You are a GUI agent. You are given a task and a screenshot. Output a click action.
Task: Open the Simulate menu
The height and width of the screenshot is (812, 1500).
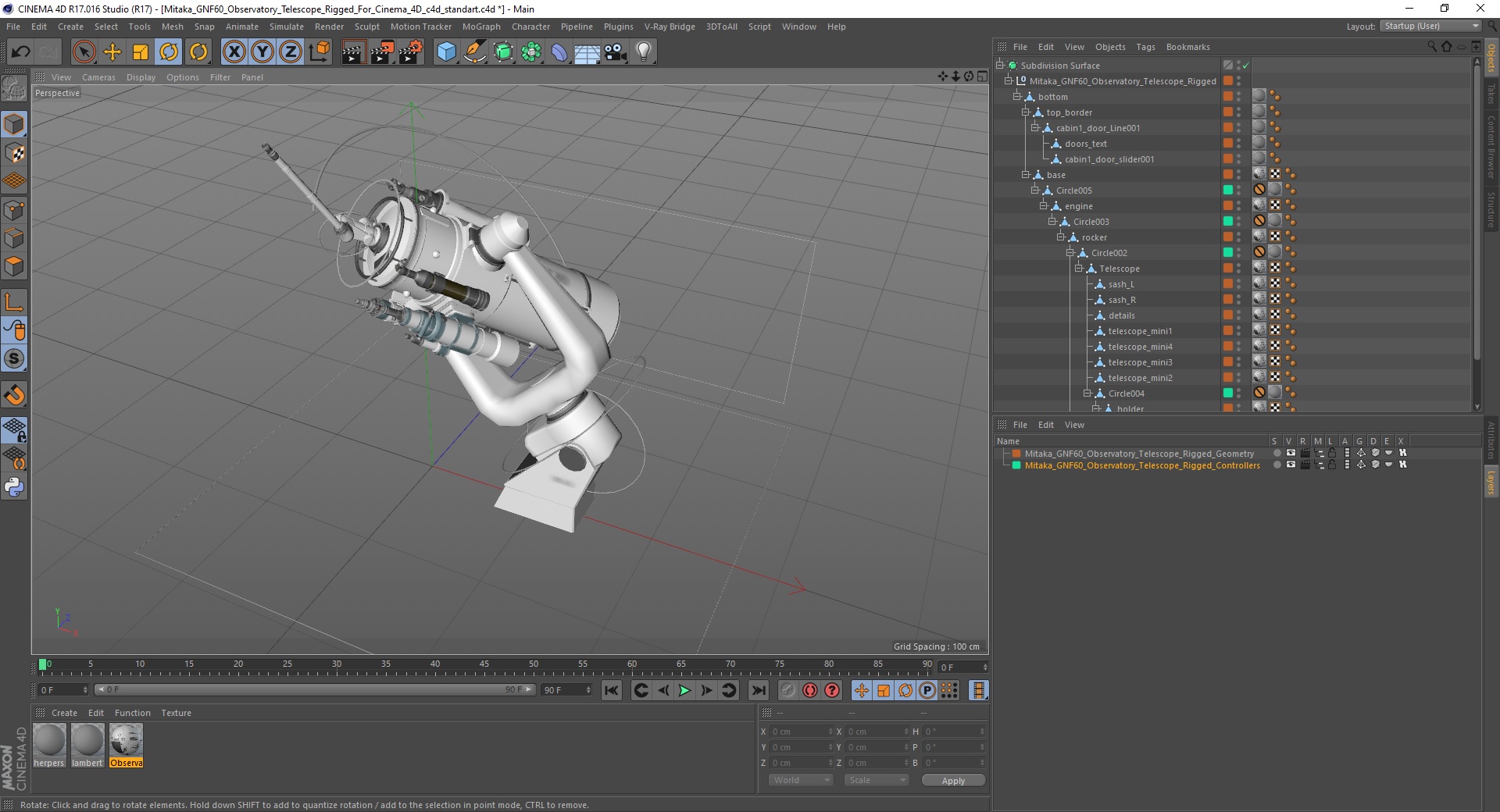tap(286, 27)
